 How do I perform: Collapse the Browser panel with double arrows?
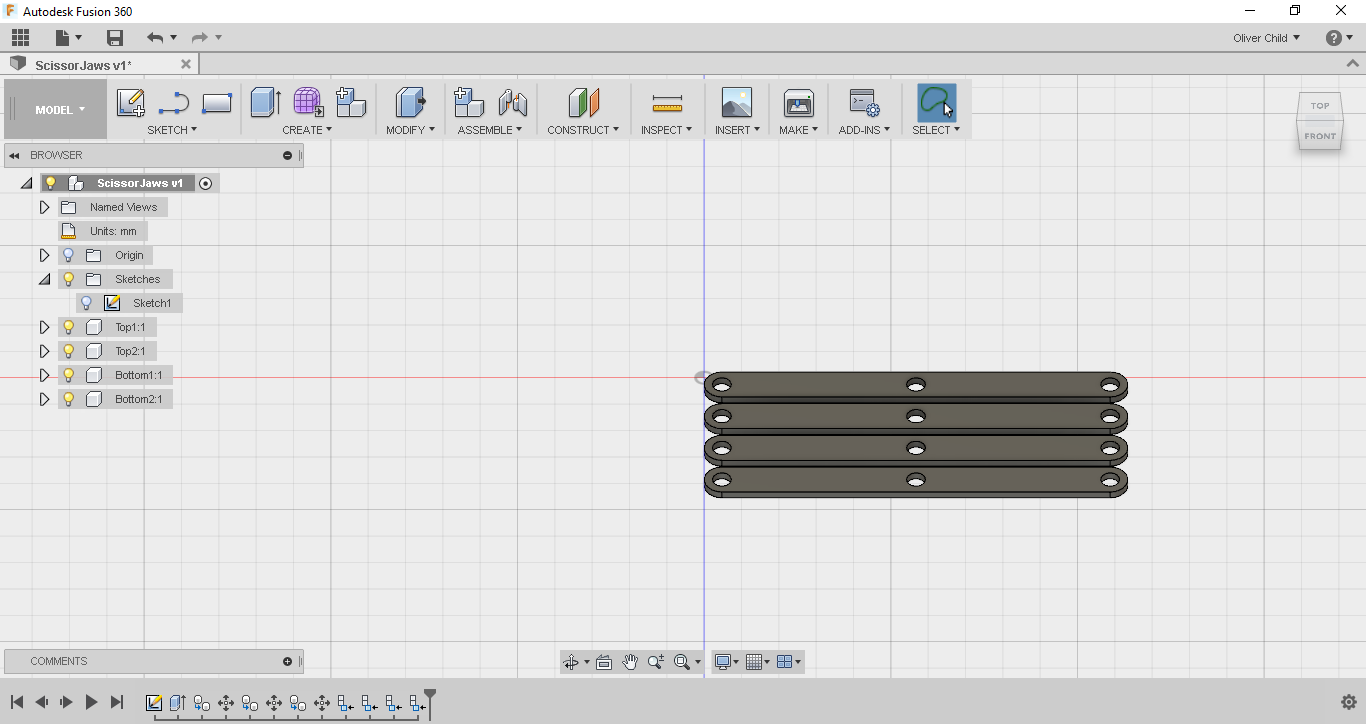[15, 155]
